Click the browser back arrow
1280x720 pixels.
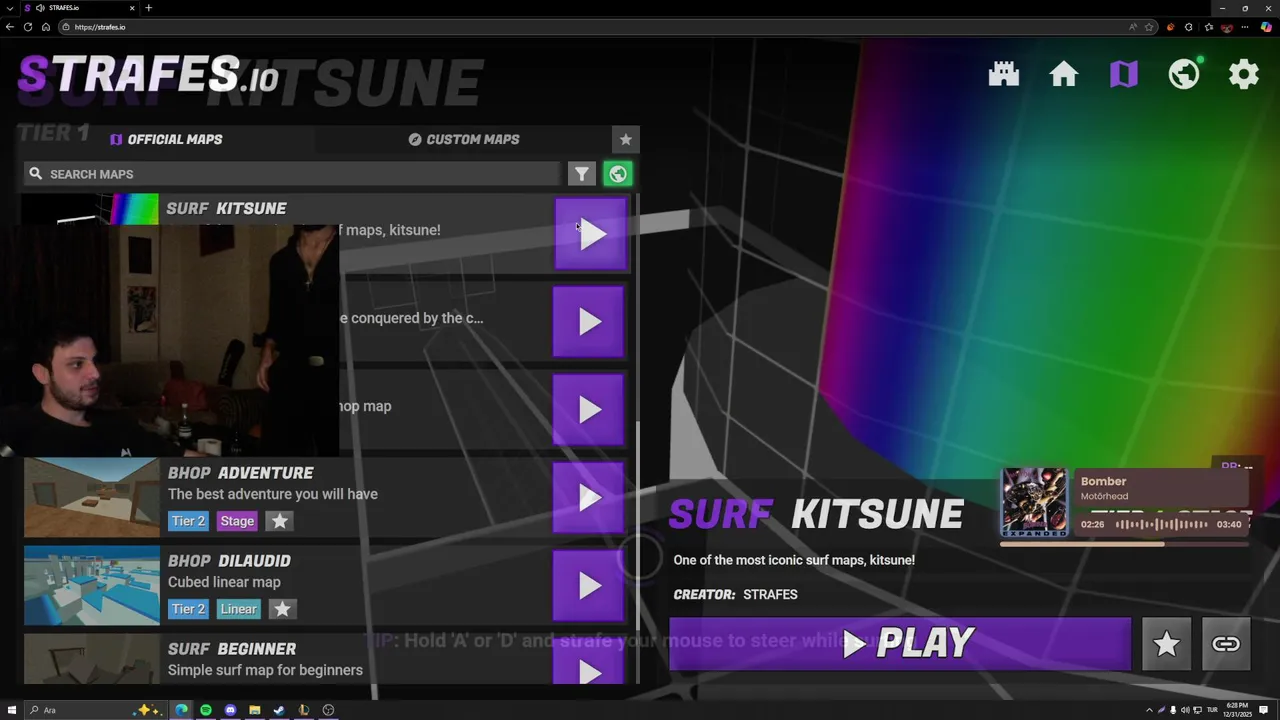tap(10, 27)
